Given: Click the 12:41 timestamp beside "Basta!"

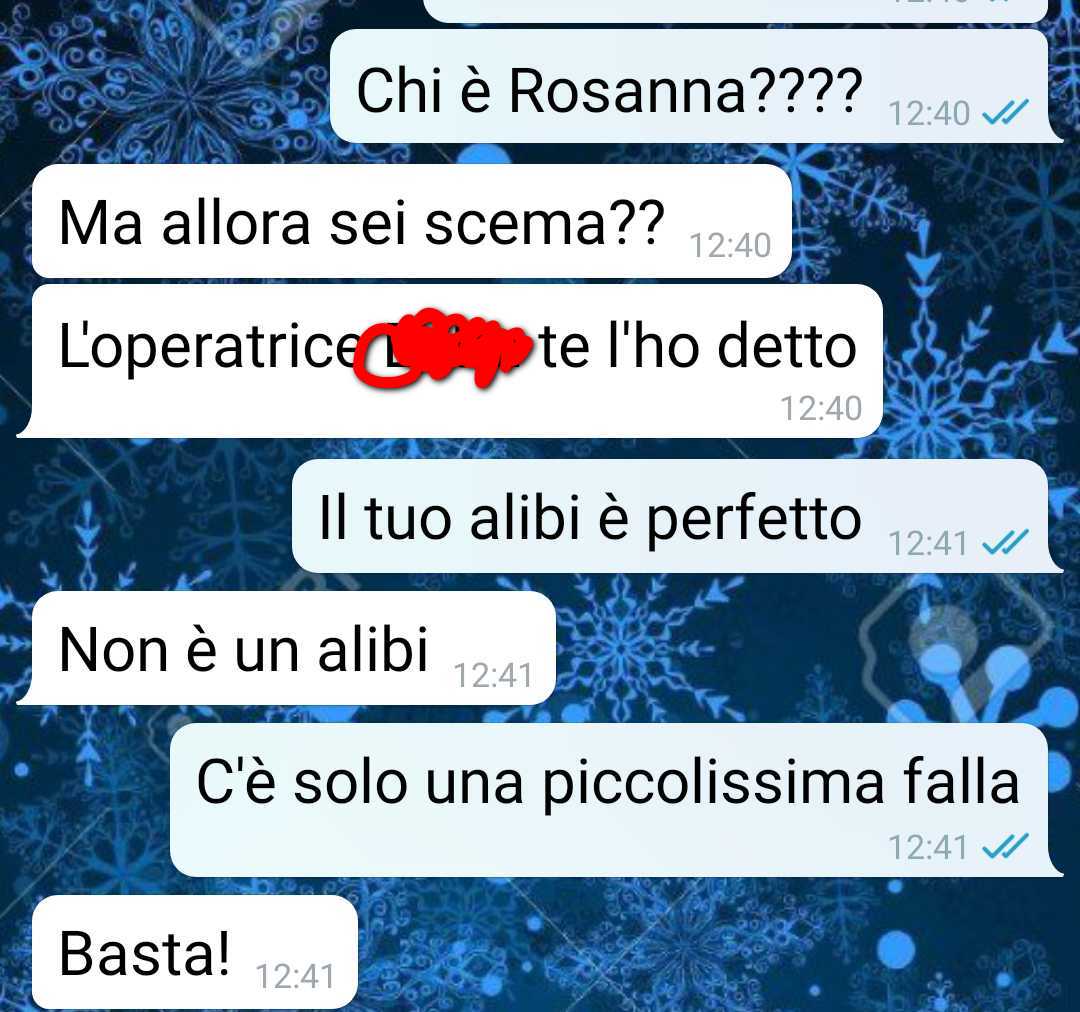Looking at the screenshot, I should coord(295,977).
